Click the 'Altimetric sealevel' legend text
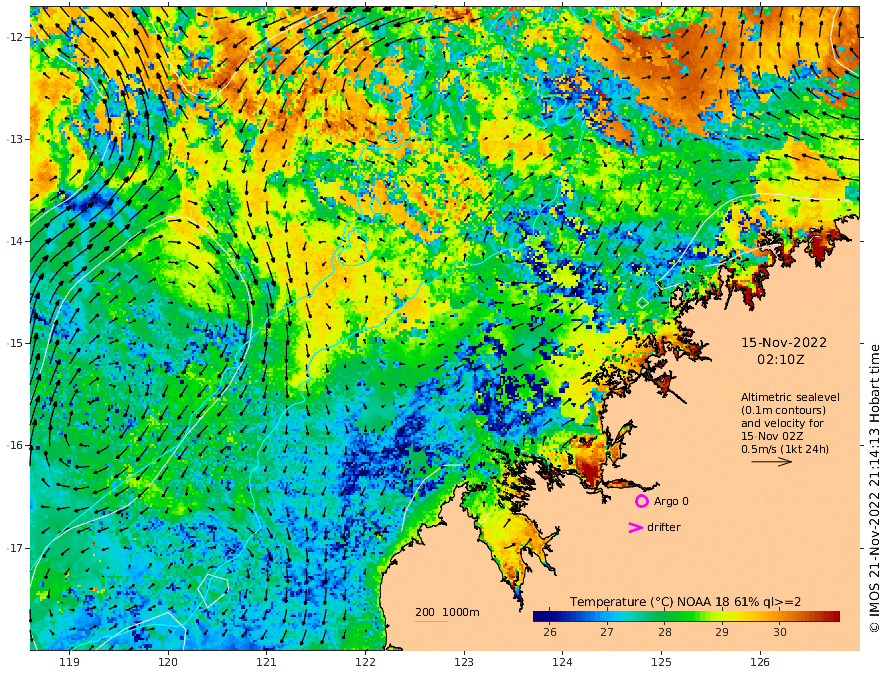This screenshot has height=680, width=880. (x=790, y=397)
